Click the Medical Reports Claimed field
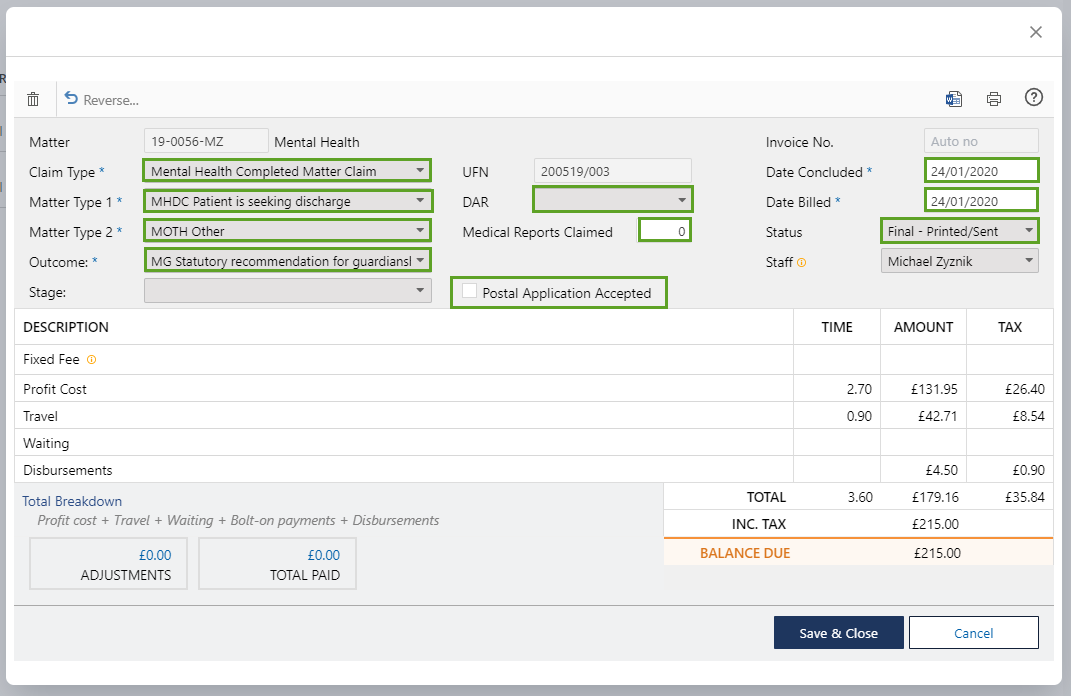 (665, 231)
